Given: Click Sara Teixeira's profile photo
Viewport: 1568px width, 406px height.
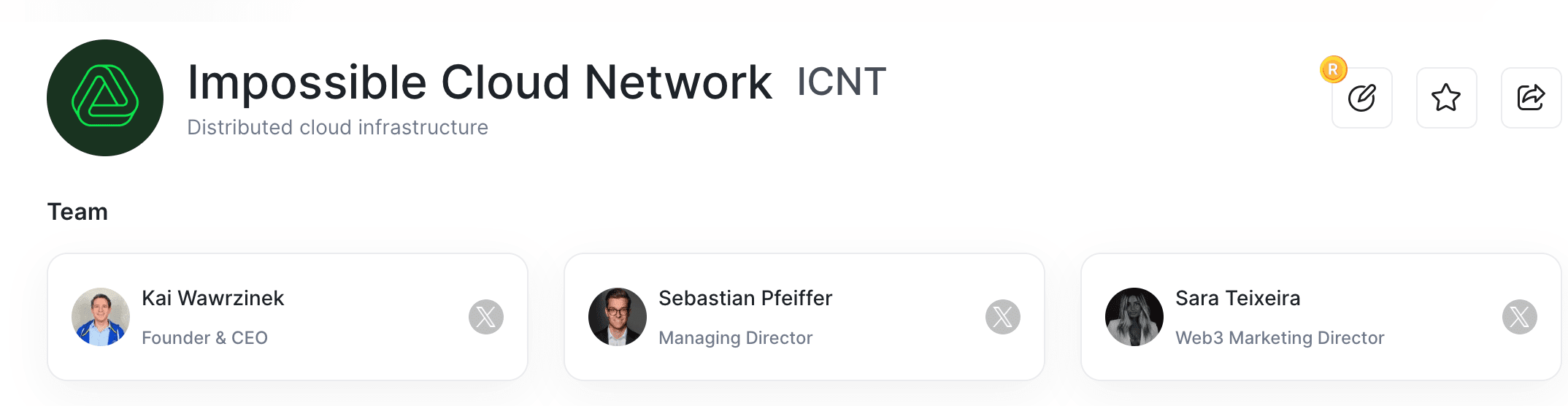Looking at the screenshot, I should (1134, 317).
